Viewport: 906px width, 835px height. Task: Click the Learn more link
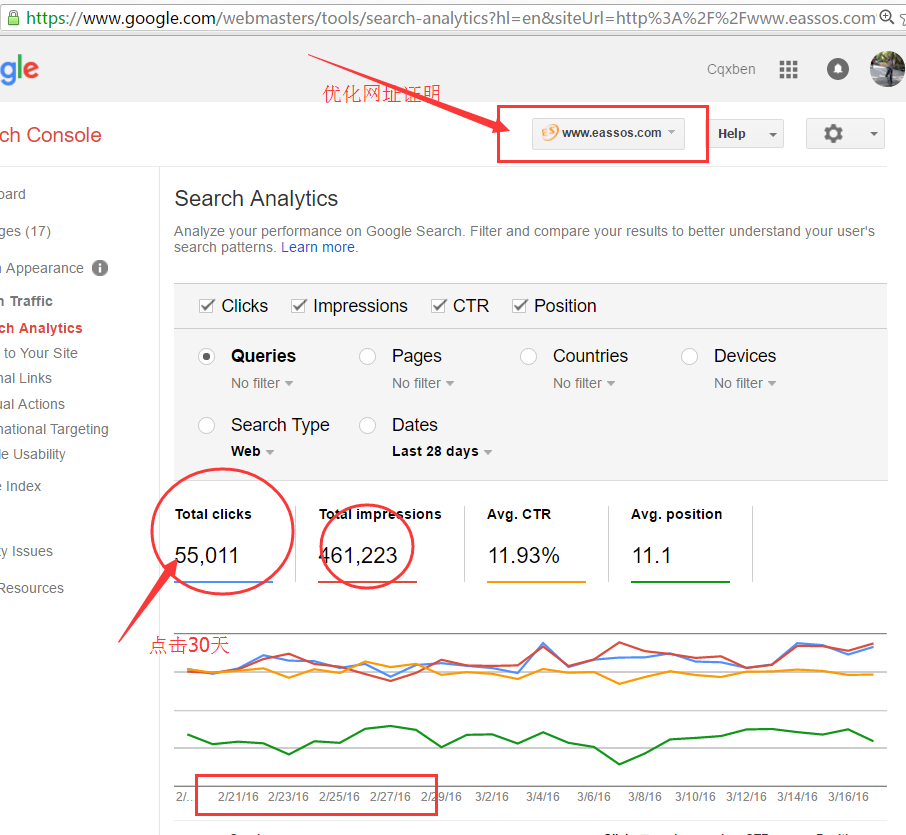coord(320,247)
